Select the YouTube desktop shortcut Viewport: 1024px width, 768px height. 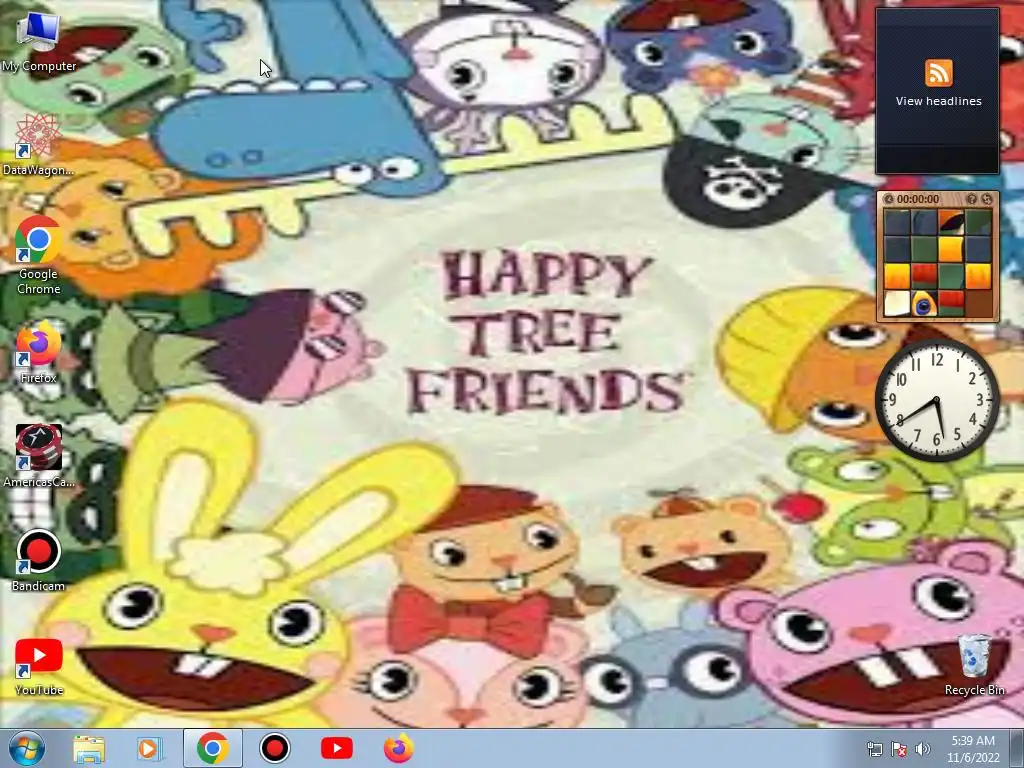pyautogui.click(x=38, y=666)
